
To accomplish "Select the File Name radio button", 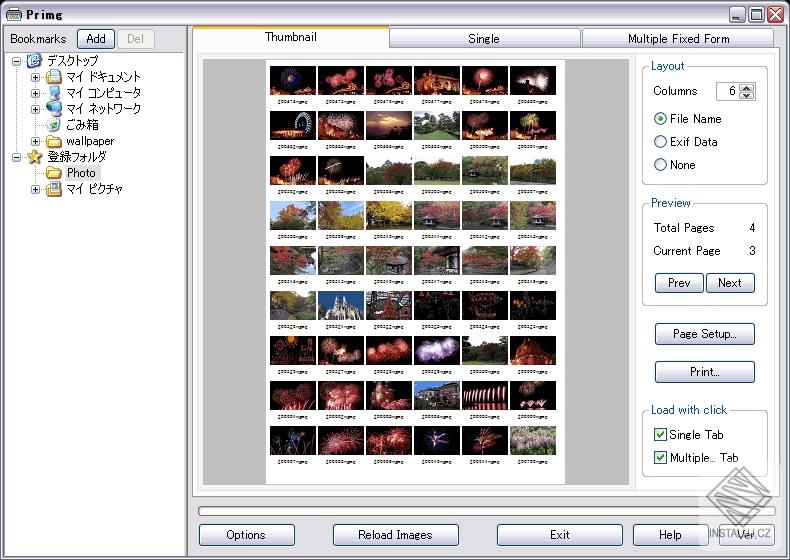I will (660, 119).
